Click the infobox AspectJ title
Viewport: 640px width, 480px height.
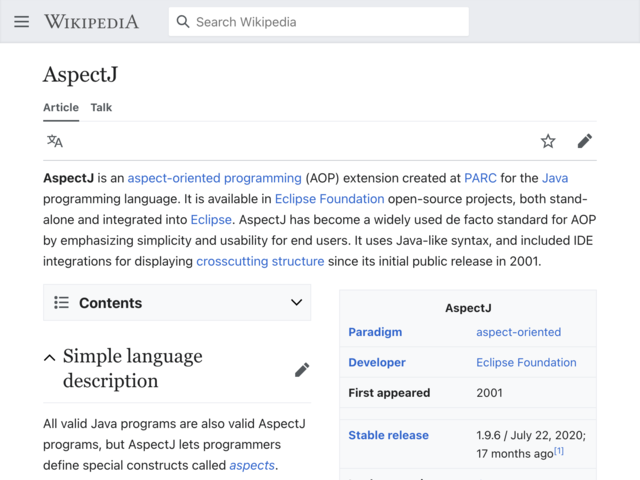(468, 308)
